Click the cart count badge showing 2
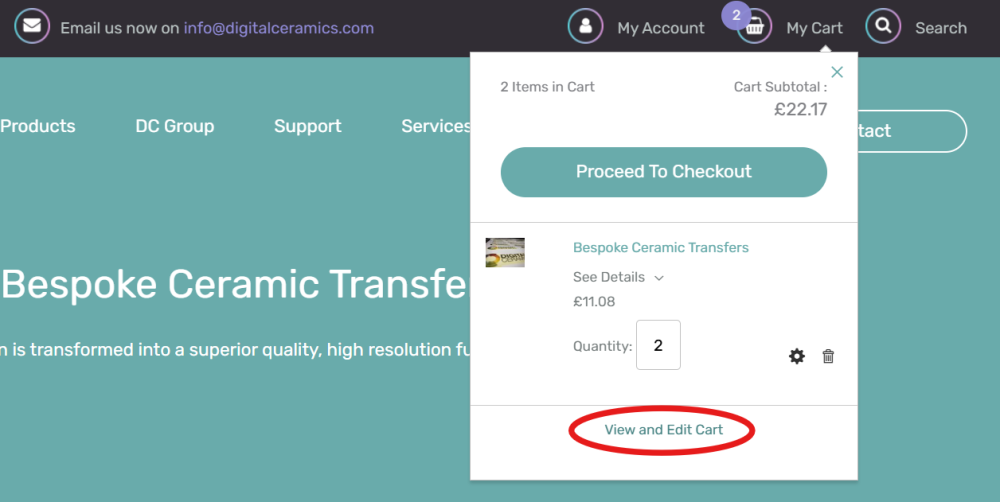This screenshot has height=502, width=1000. click(736, 16)
